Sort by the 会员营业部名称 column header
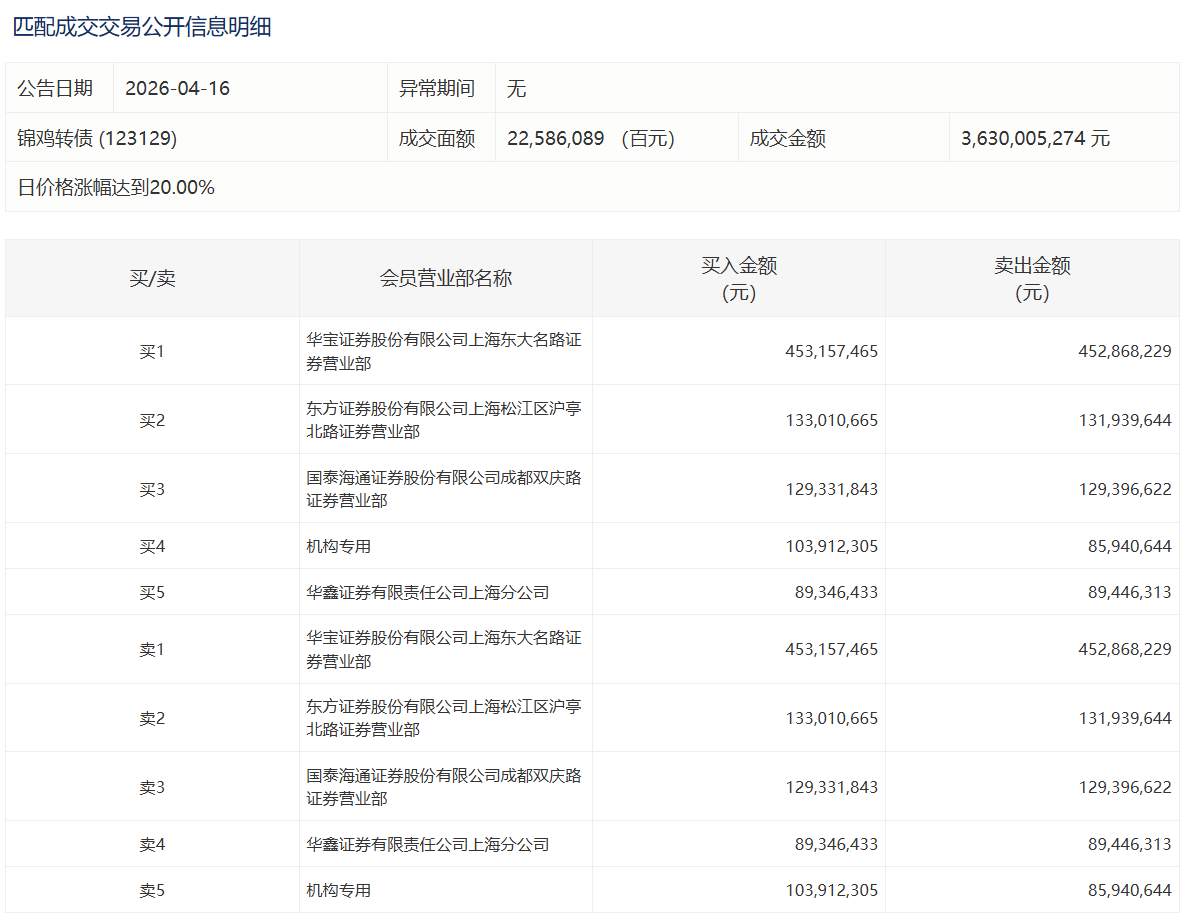1188x920 pixels. tap(445, 278)
